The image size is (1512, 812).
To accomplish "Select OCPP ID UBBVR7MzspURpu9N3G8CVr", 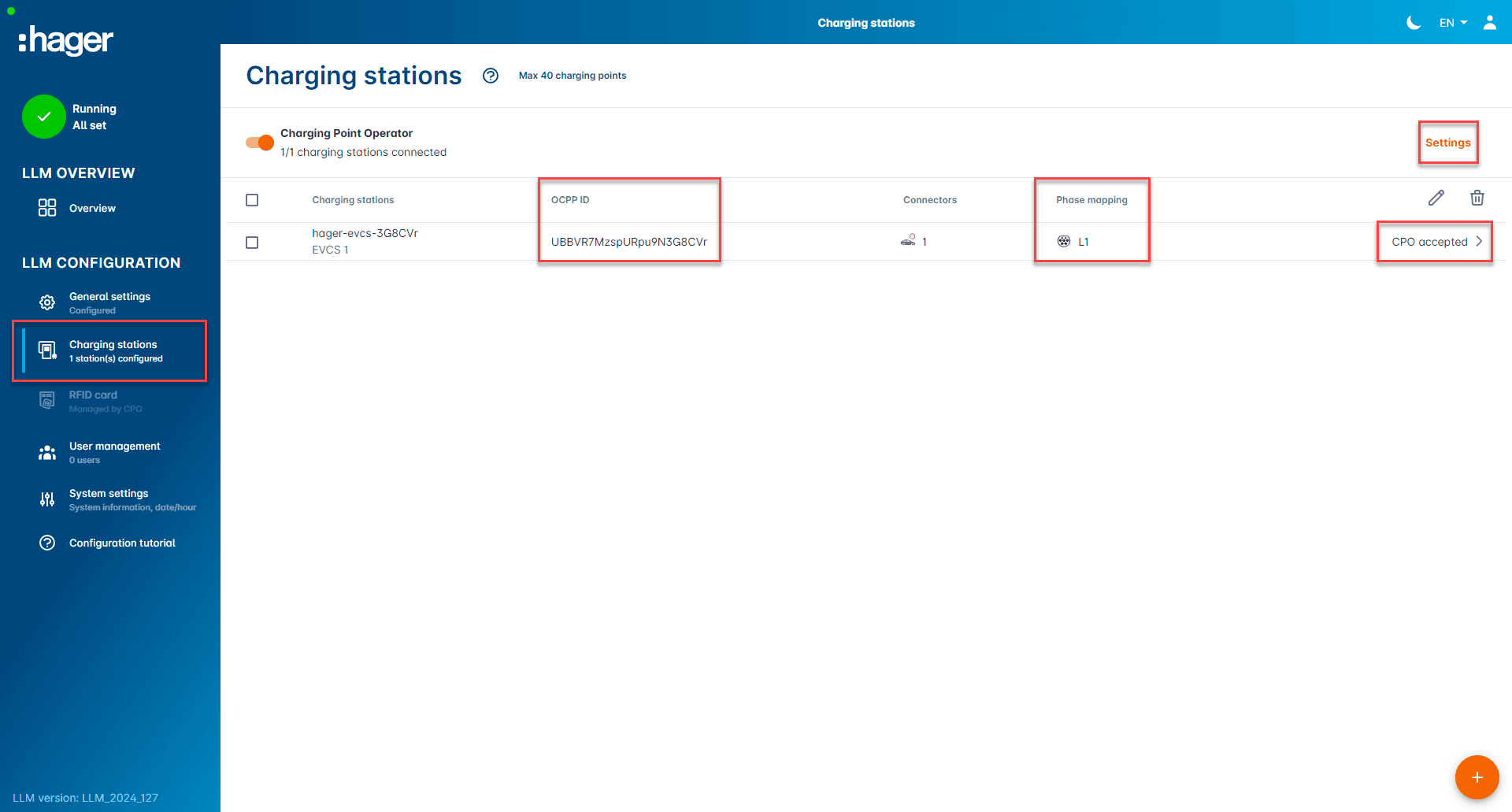I will pos(629,242).
